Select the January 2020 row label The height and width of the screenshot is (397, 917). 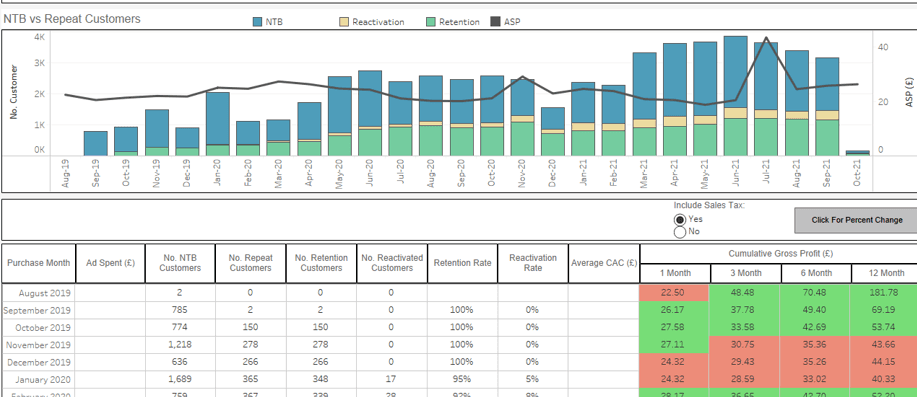[43, 379]
